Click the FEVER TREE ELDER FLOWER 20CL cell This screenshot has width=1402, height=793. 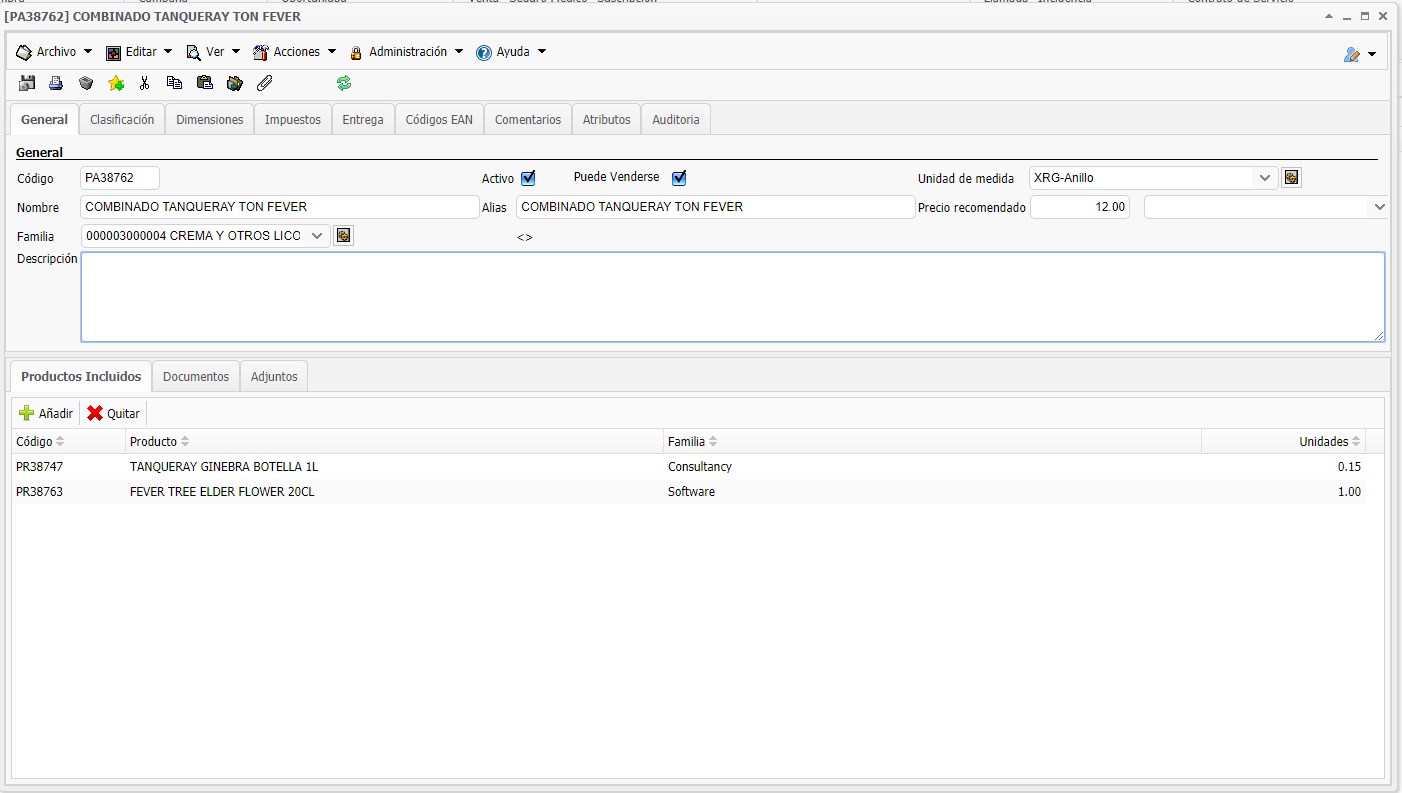coord(222,492)
